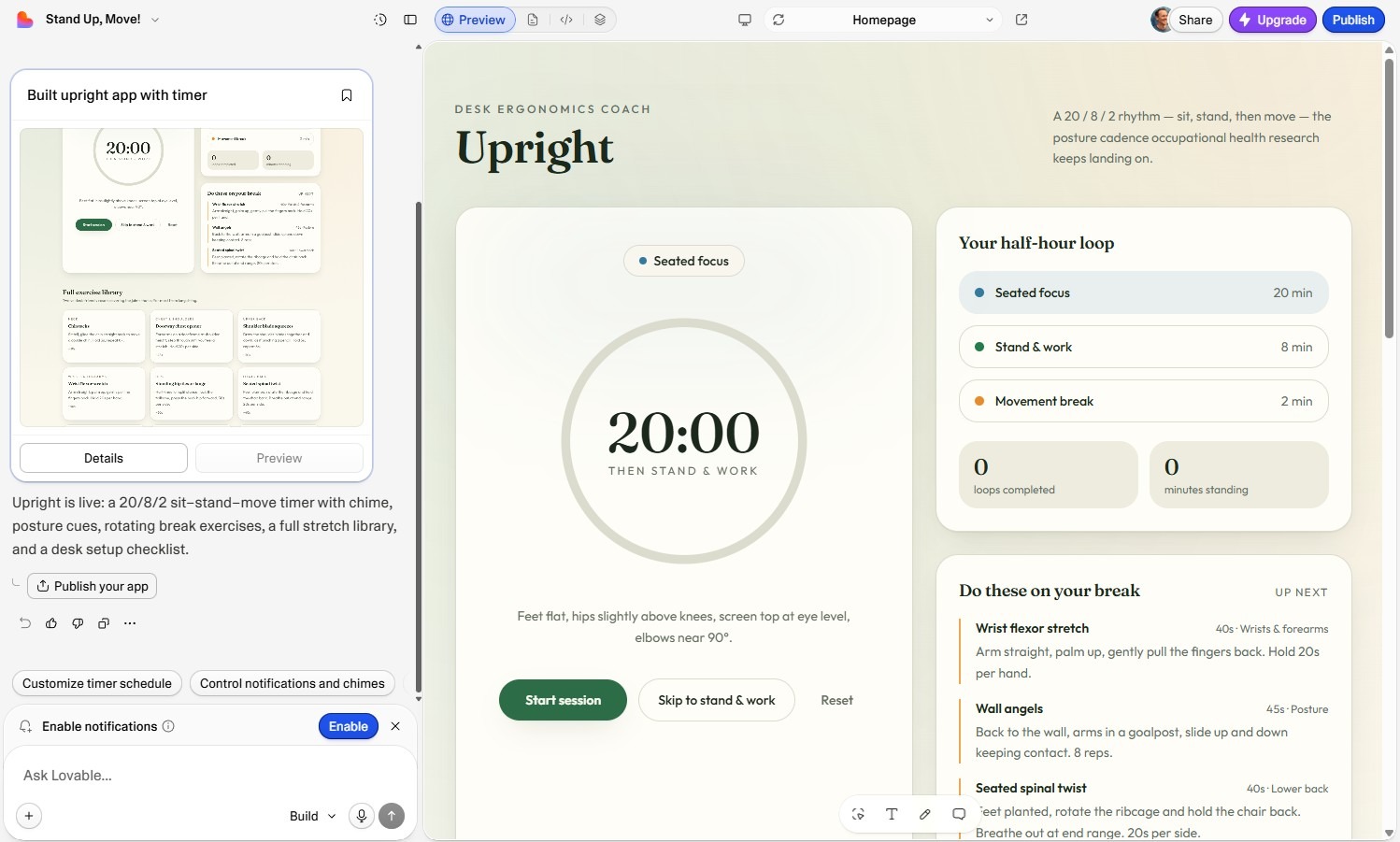Open the document file view icon

click(x=533, y=20)
